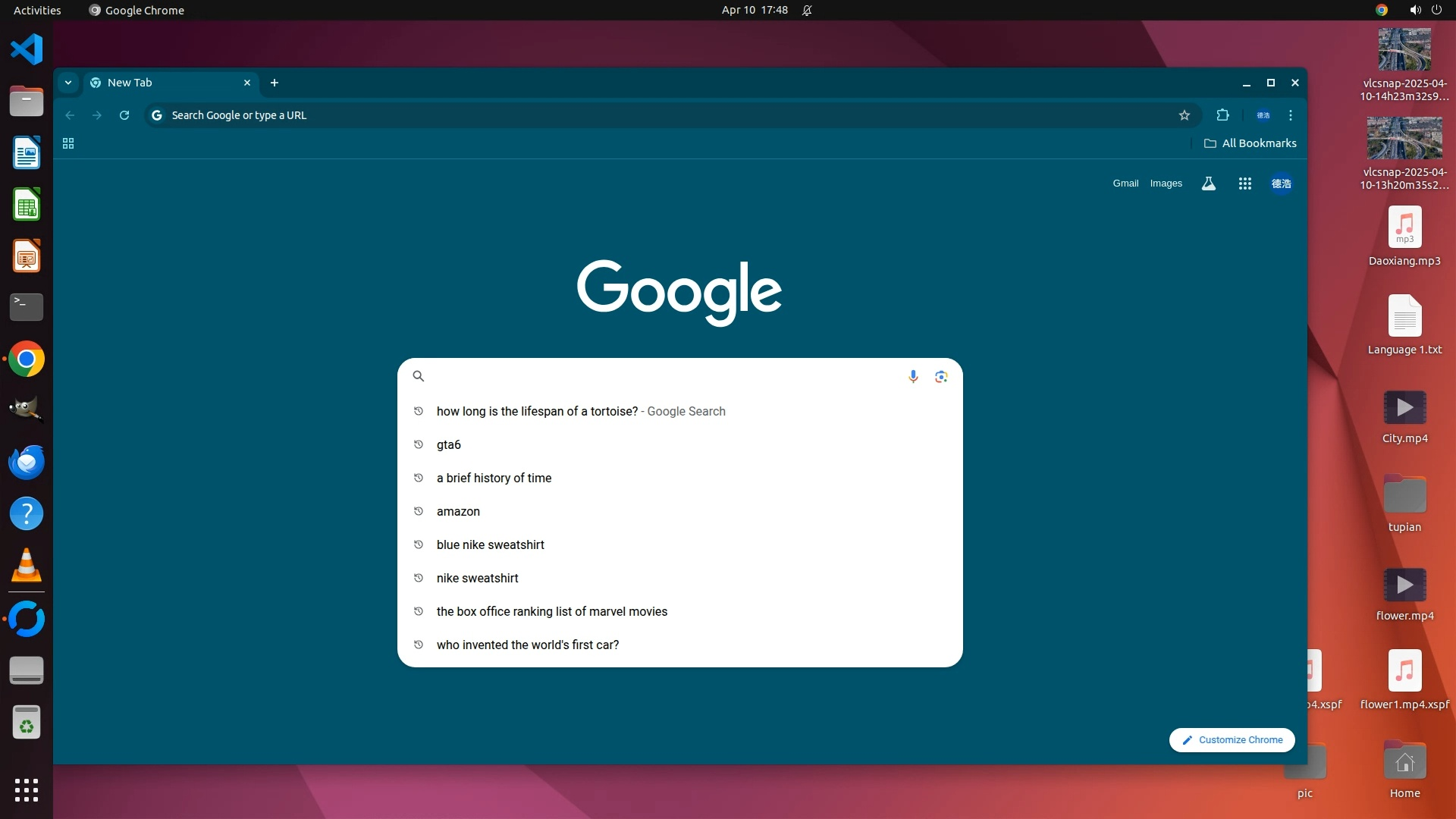Click the voice search microphone icon
The height and width of the screenshot is (819, 1456).
(x=913, y=376)
